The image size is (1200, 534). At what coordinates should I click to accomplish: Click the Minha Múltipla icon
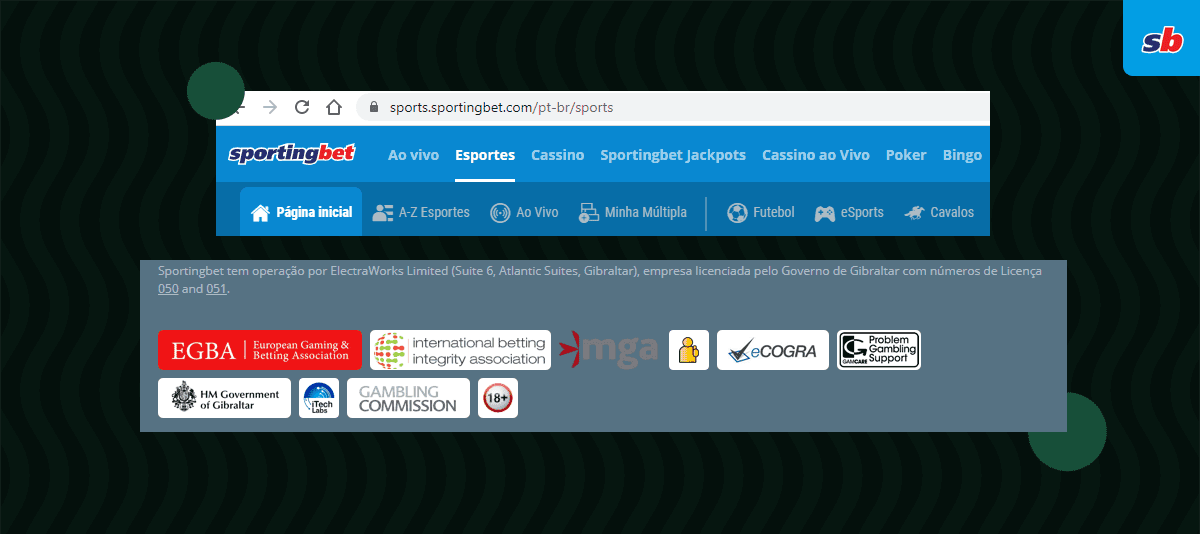click(588, 212)
